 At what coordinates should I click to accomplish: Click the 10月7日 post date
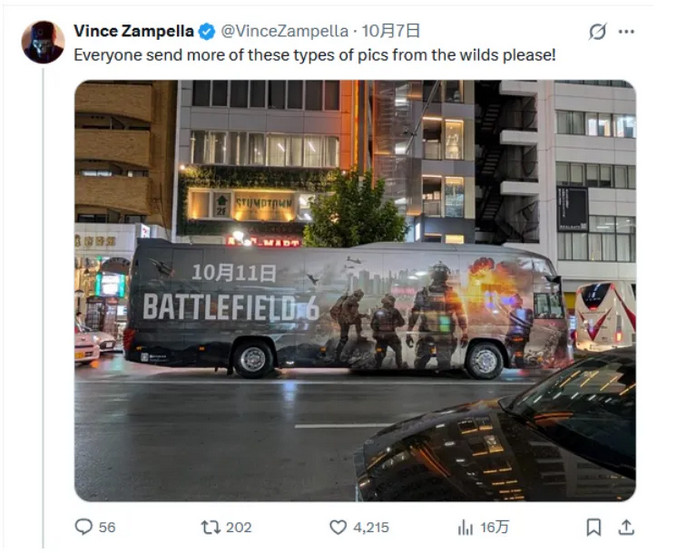click(x=391, y=31)
